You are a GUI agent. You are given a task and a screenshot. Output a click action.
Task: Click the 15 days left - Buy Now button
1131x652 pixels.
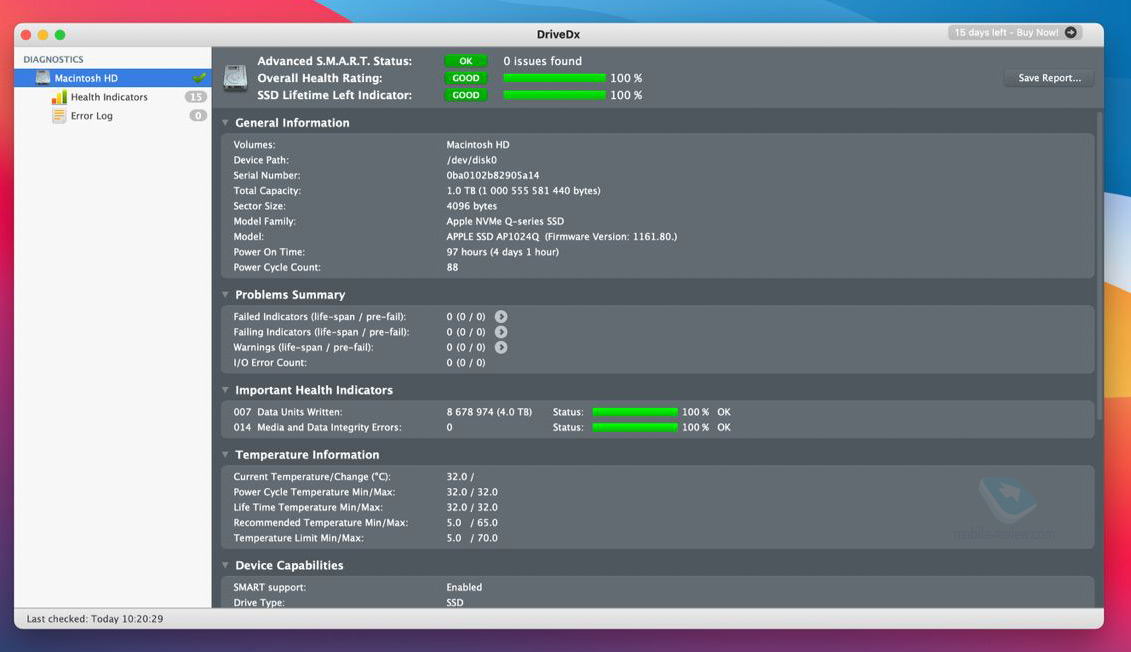pyautogui.click(x=1014, y=32)
